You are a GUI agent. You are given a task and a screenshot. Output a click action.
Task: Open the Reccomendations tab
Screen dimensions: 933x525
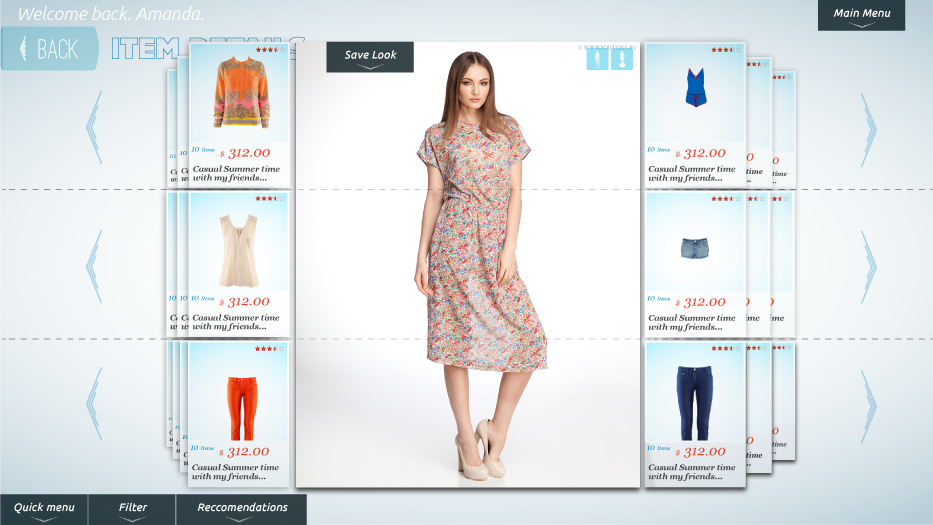point(242,510)
